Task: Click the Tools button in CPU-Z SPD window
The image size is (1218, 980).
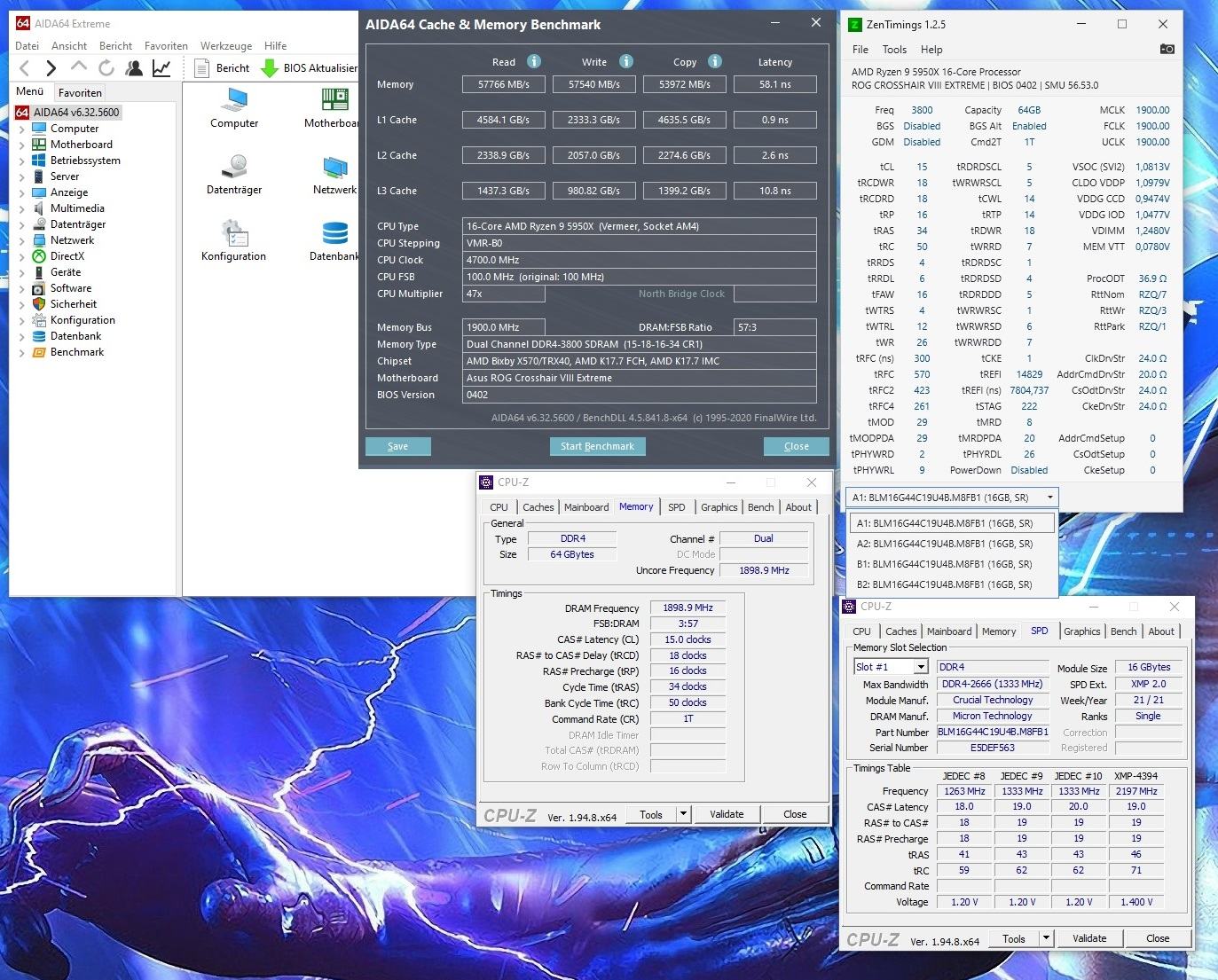Action: click(x=1014, y=938)
